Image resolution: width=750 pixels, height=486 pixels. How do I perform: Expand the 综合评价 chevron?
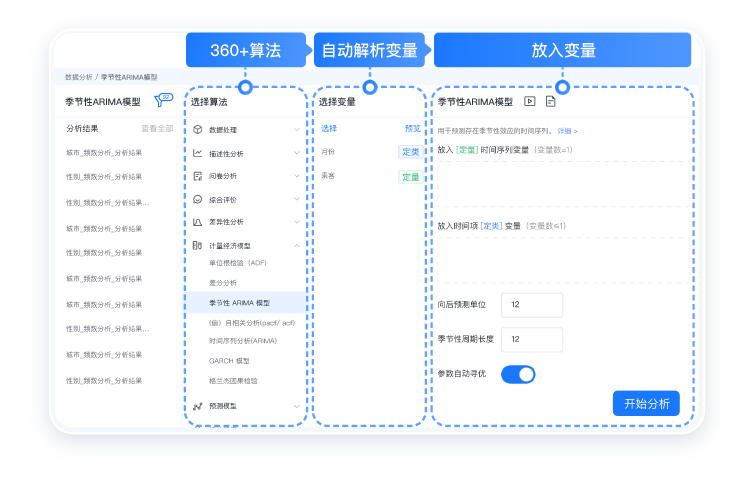pos(297,199)
